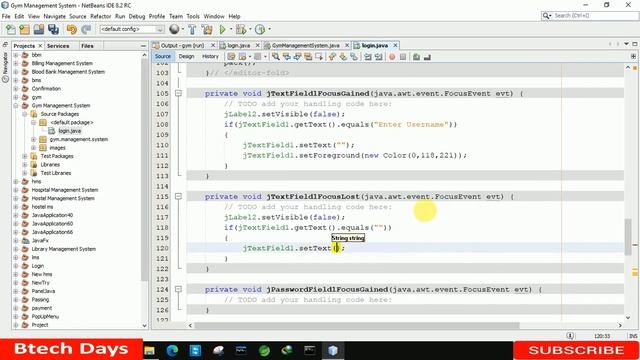Viewport: 640px width, 360px height.
Task: Close the GymManagementSystem.java tab
Action: (x=347, y=45)
